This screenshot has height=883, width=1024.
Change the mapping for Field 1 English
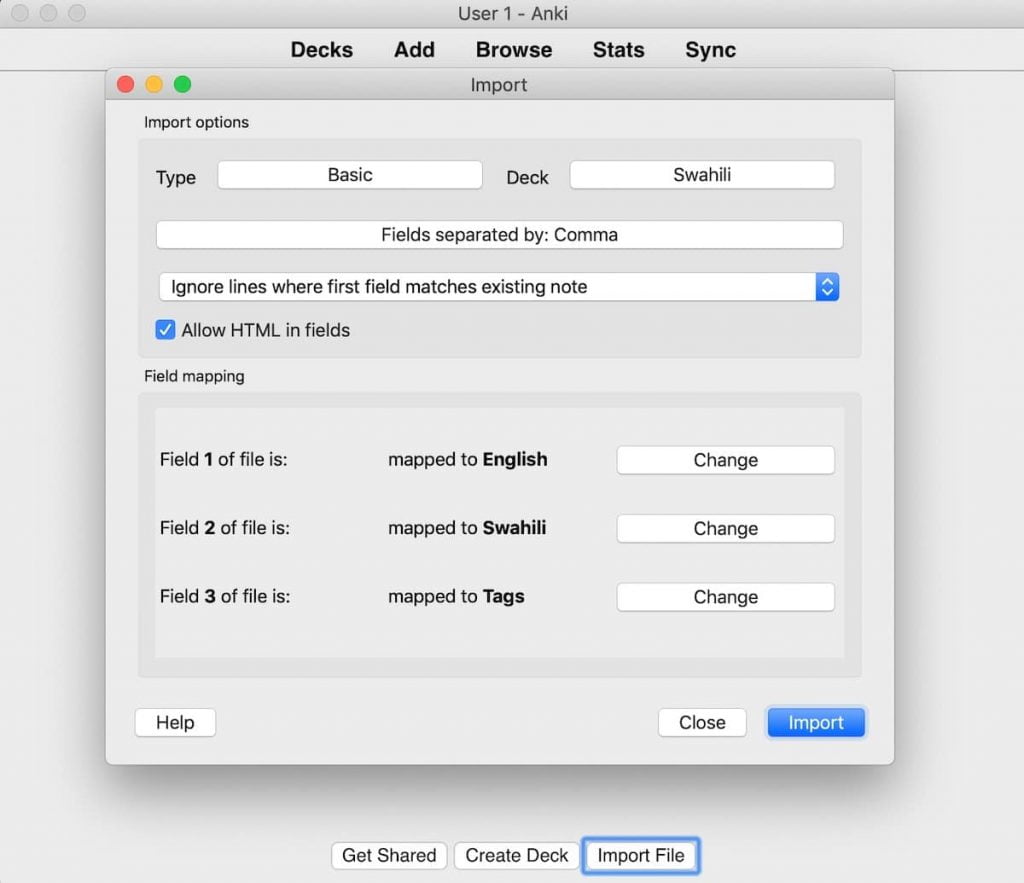725,460
